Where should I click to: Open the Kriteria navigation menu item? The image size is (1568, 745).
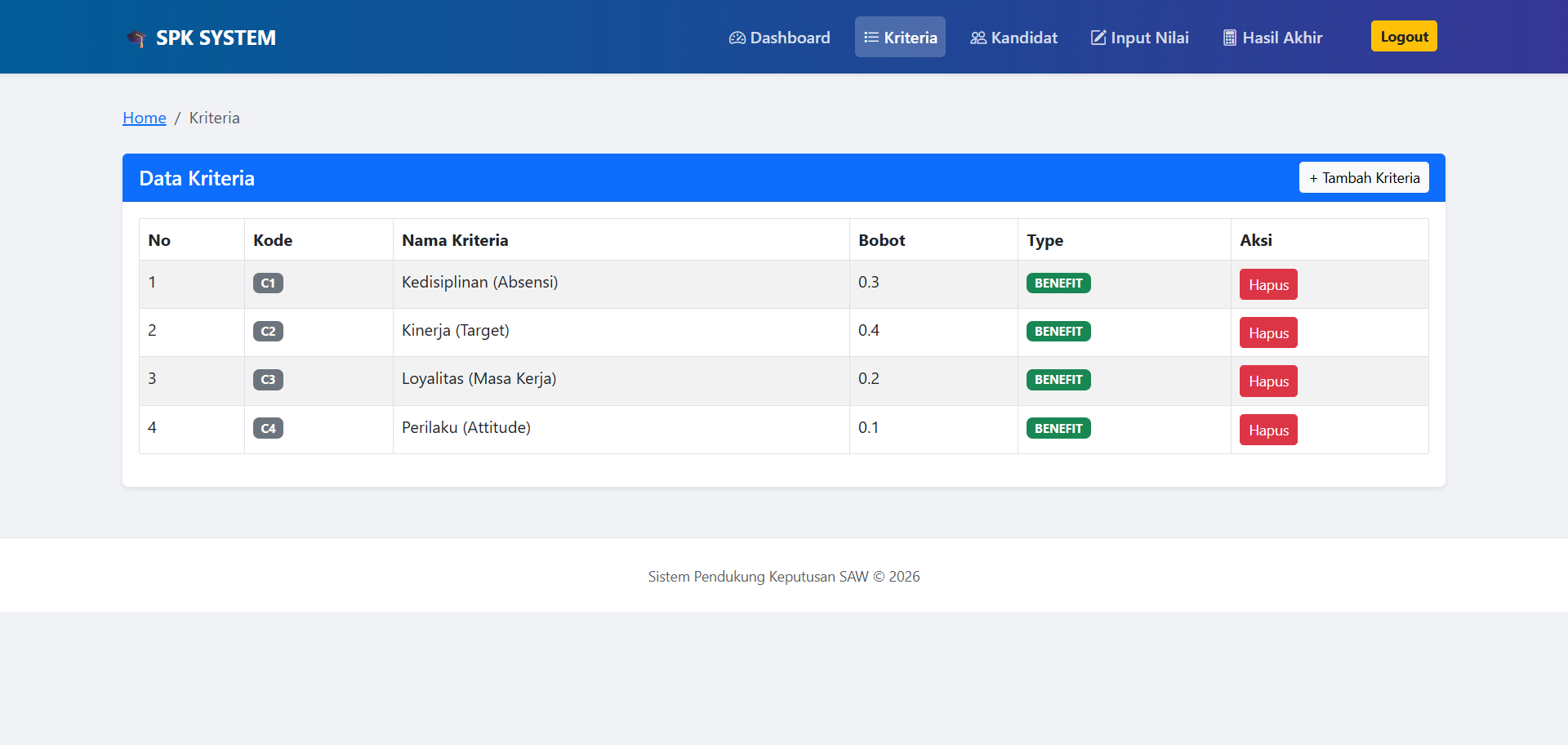[x=900, y=37]
